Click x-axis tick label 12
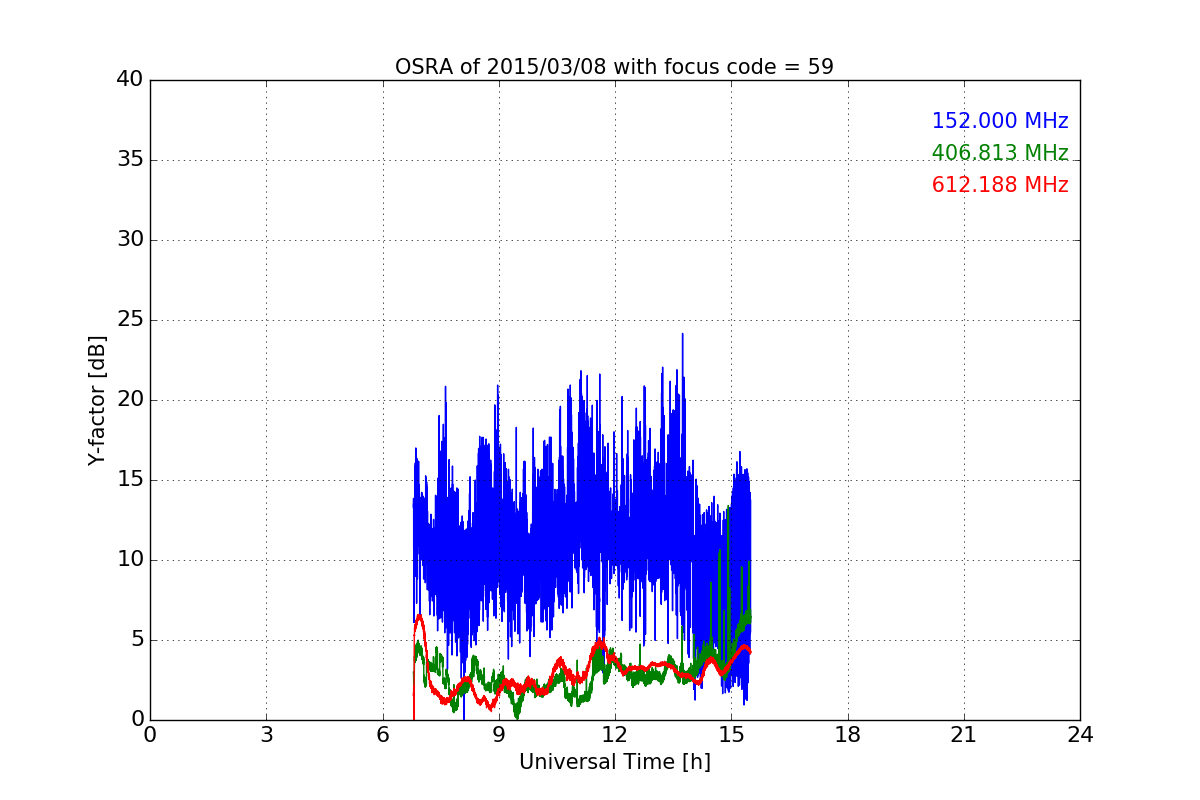The width and height of the screenshot is (1200, 800). pyautogui.click(x=615, y=735)
